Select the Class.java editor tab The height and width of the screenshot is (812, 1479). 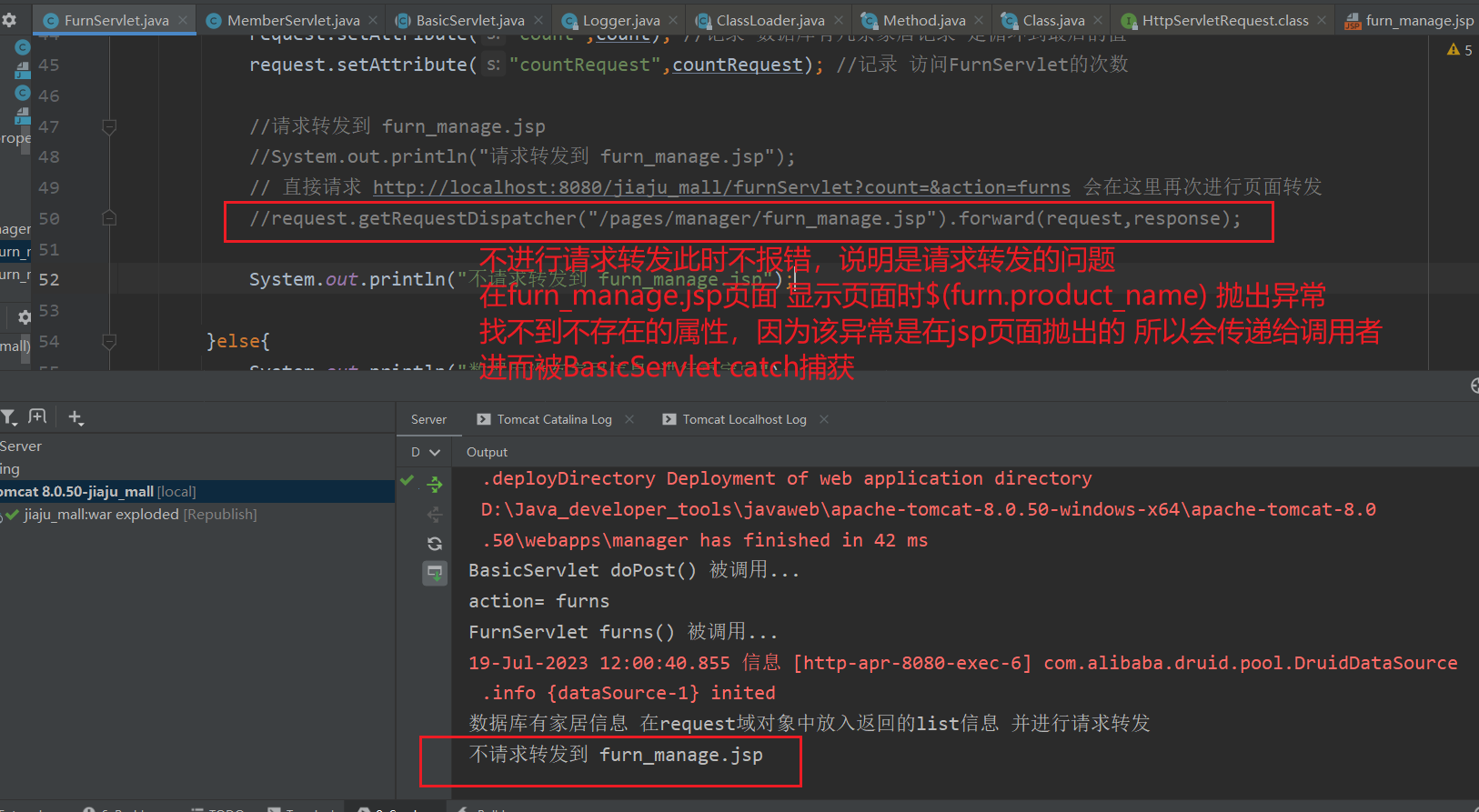click(x=1053, y=20)
